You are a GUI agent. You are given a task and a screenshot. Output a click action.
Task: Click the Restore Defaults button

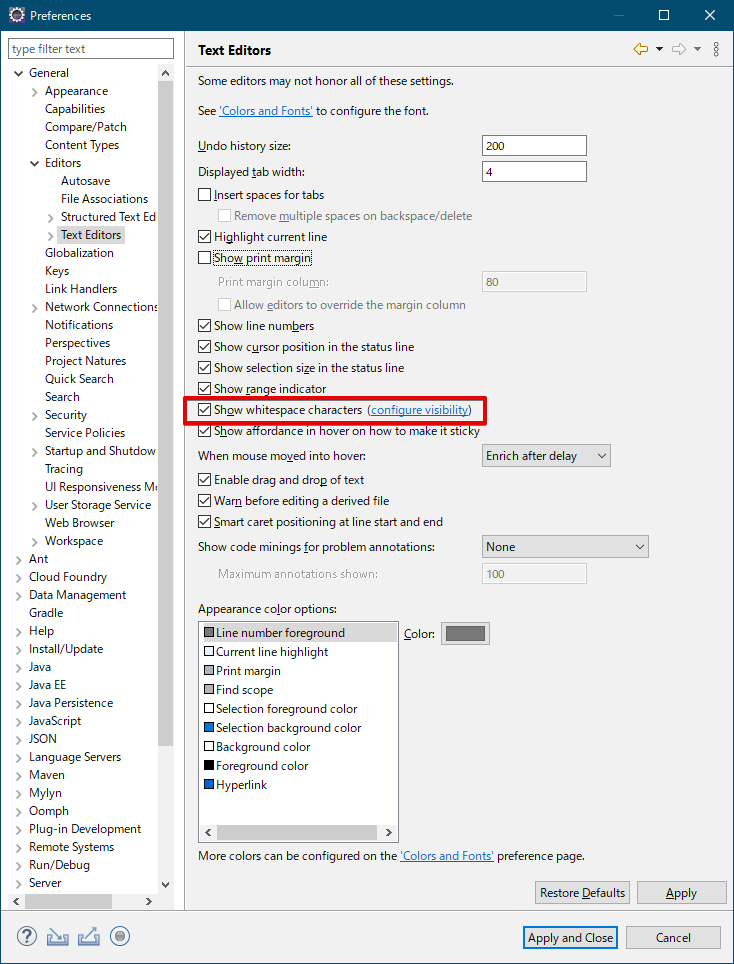tap(582, 893)
